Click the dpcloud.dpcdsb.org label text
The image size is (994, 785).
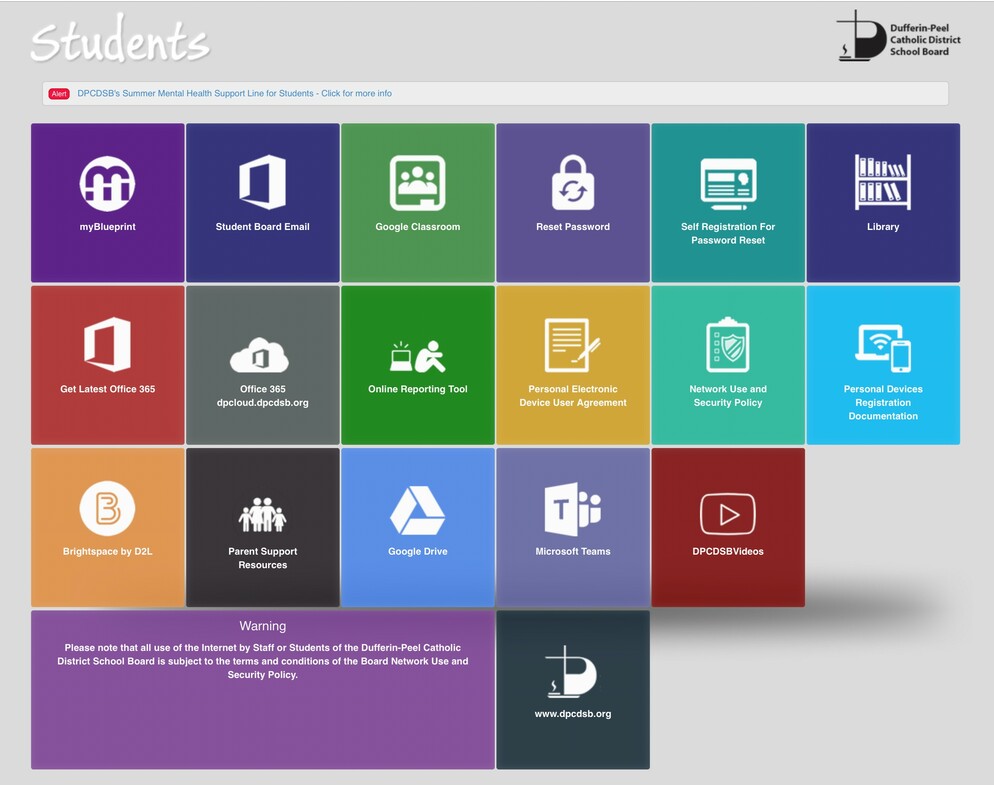point(262,403)
